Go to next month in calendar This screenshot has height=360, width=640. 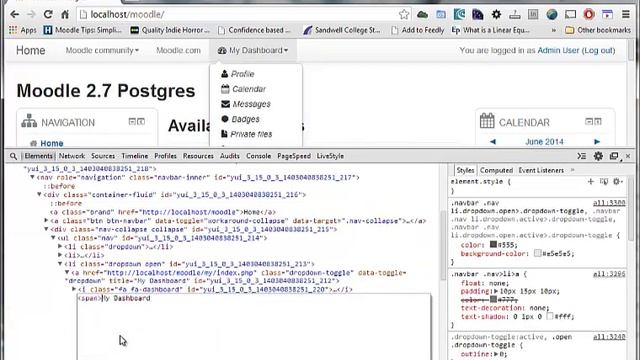click(597, 142)
